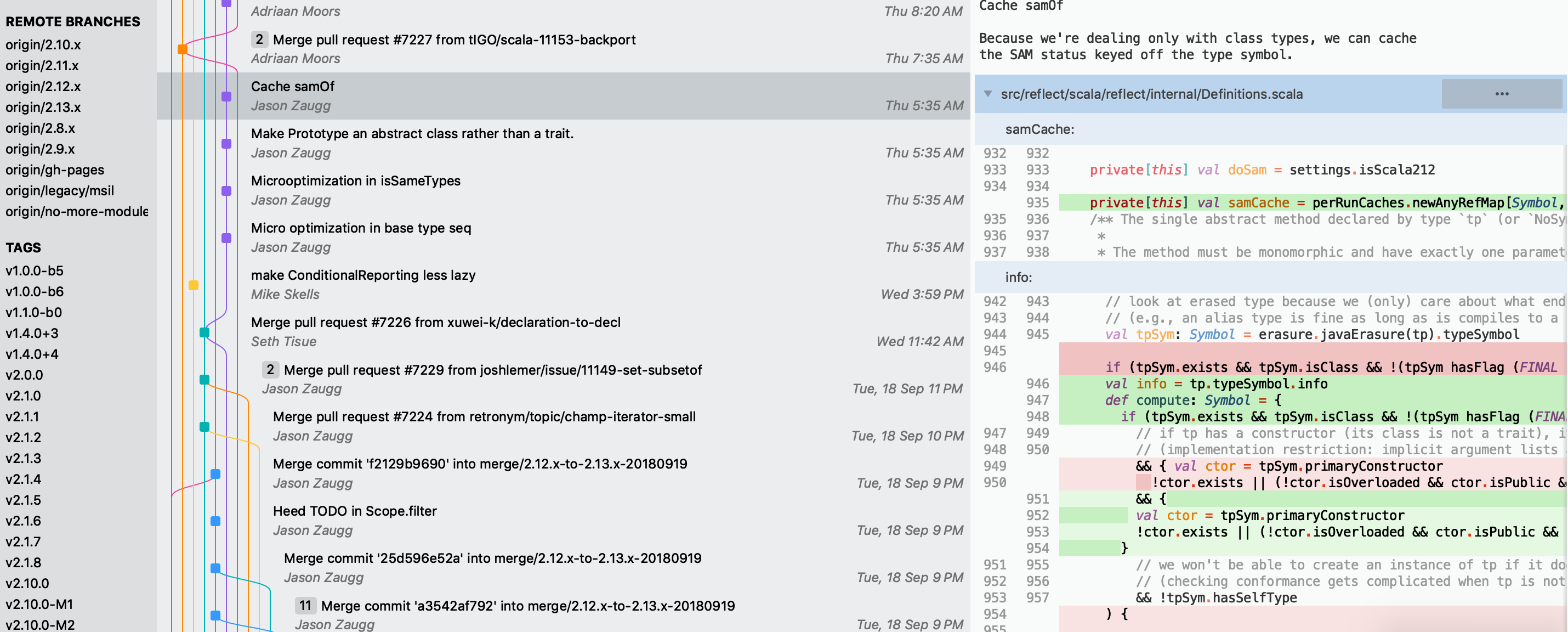This screenshot has width=1568, height=632.
Task: Select tag v1.0.0-b6
Action: [x=34, y=291]
